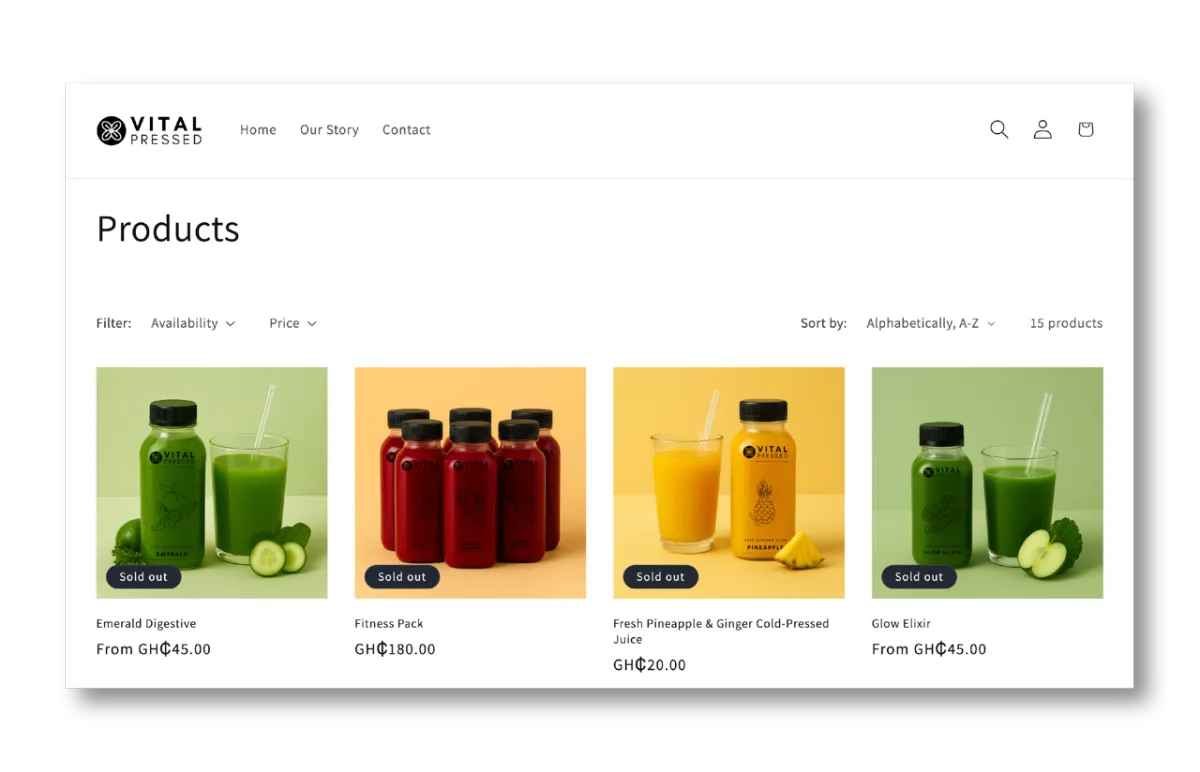Open the Emerald Digestive product title
Image resolution: width=1200 pixels, height=772 pixels.
coord(146,623)
